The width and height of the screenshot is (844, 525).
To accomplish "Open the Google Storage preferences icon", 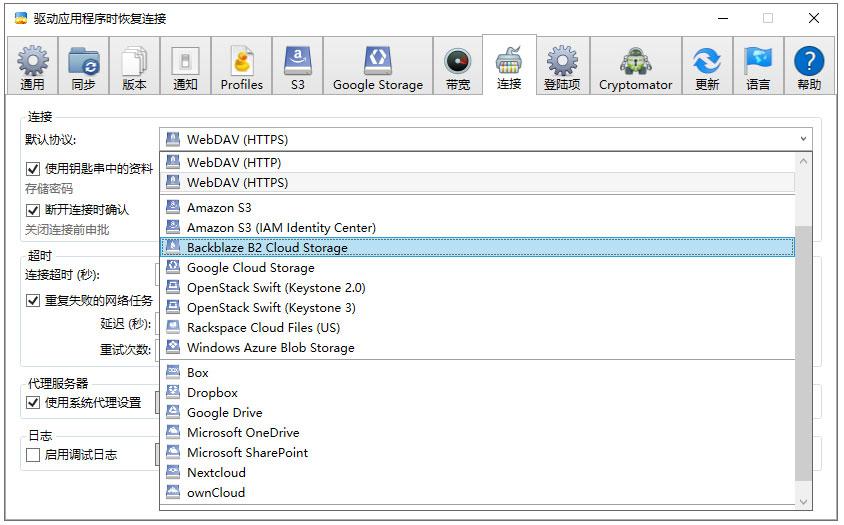I will pyautogui.click(x=378, y=60).
